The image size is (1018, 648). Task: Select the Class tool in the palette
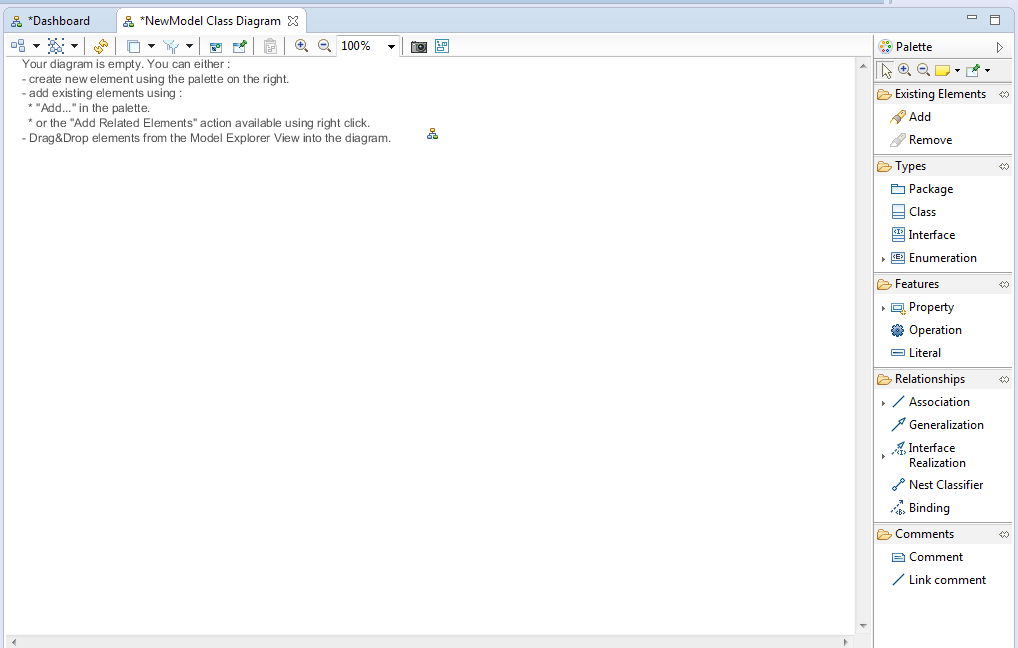(x=922, y=212)
